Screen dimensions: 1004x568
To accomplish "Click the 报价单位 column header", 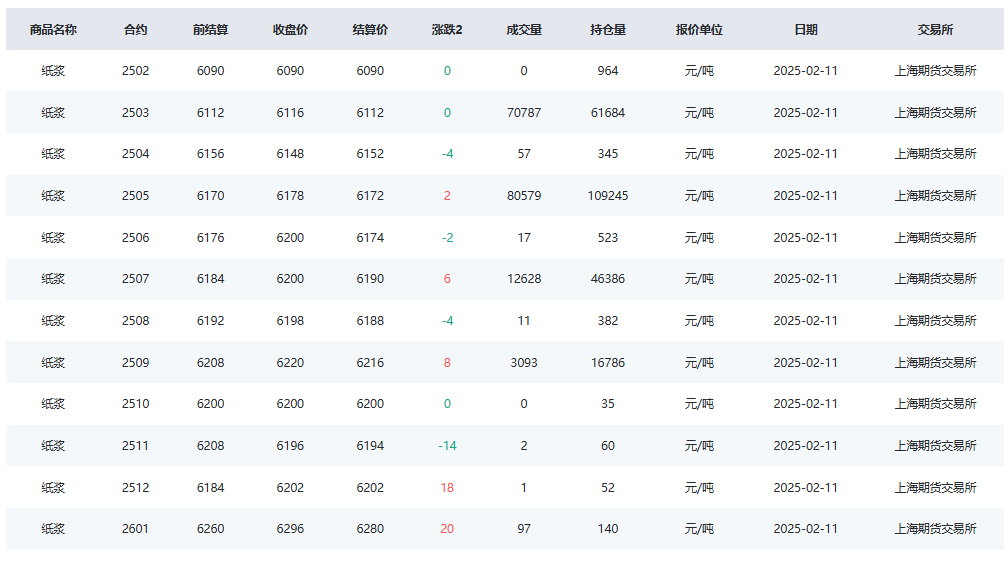I will (x=699, y=29).
